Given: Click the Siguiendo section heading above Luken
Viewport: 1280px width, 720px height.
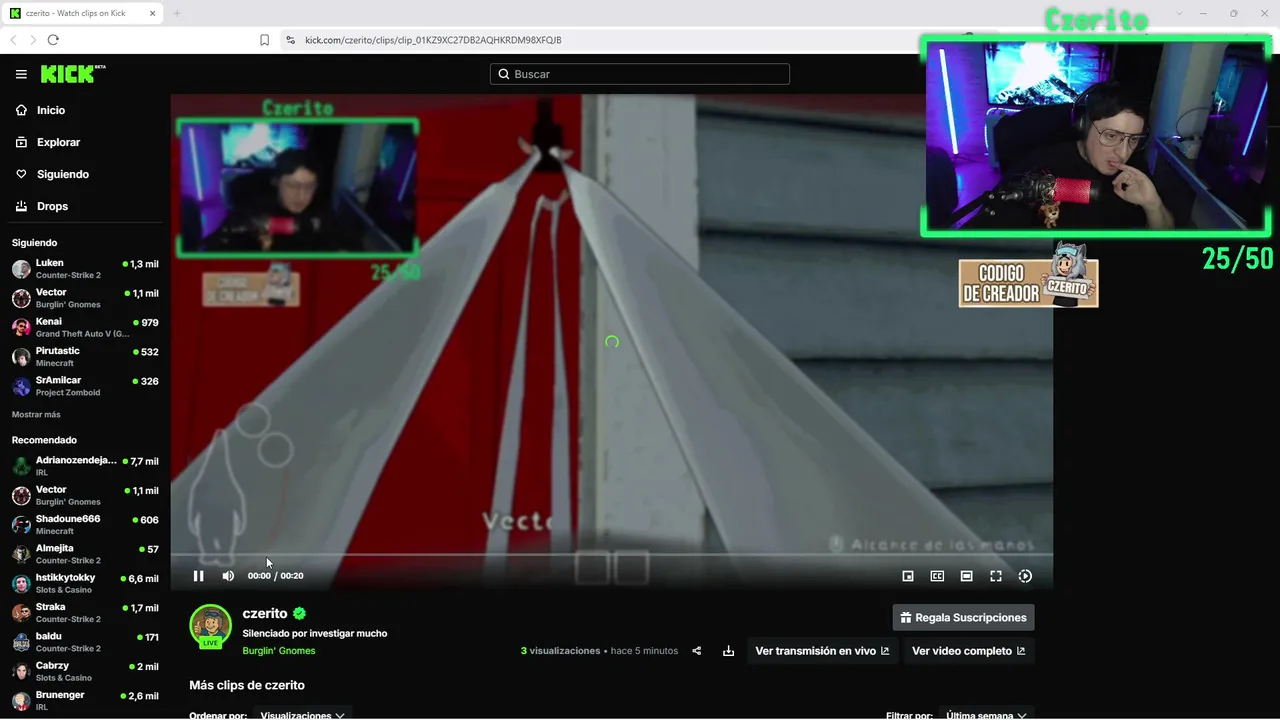Looking at the screenshot, I should coord(35,243).
